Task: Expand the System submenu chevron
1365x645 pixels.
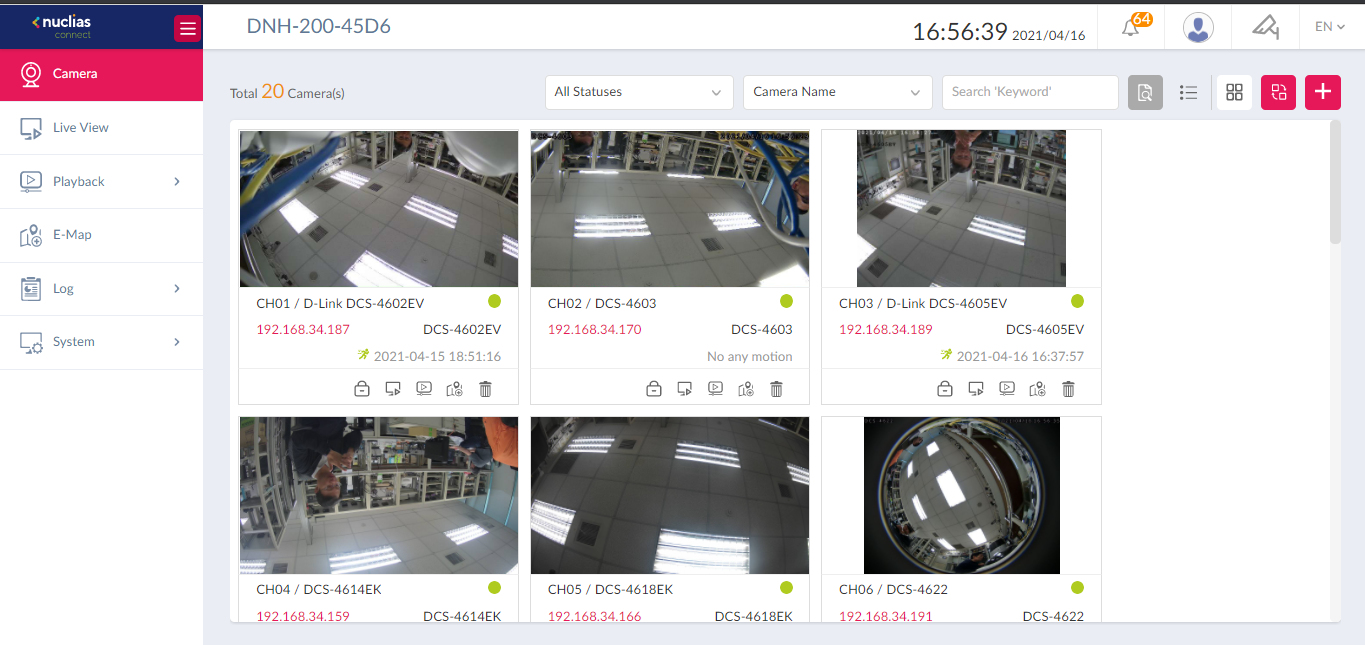Action: tap(177, 341)
